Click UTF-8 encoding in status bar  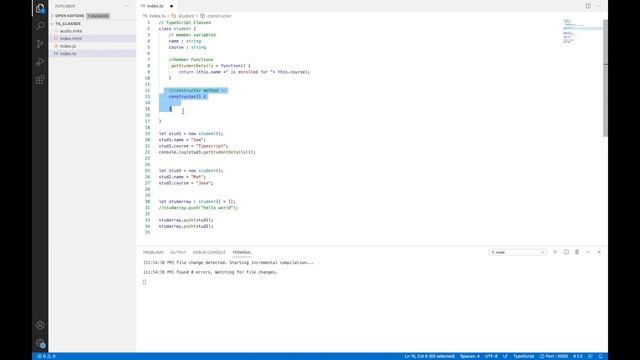click(x=491, y=356)
